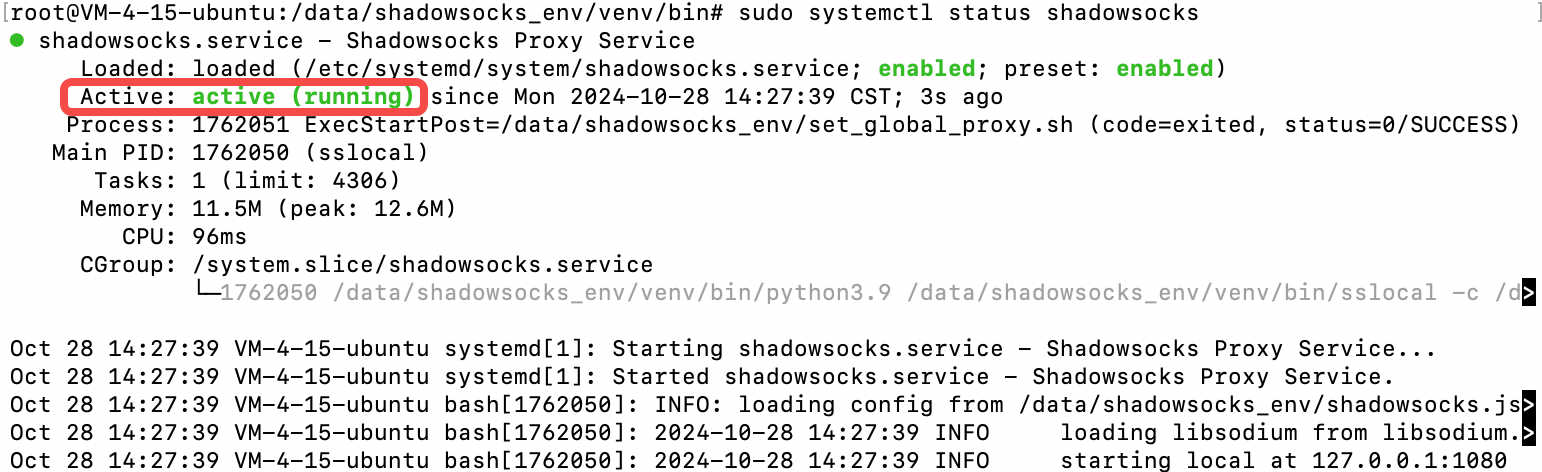Click the green enabled text after shadowsocks.service path
This screenshot has width=1542, height=472.
[926, 69]
